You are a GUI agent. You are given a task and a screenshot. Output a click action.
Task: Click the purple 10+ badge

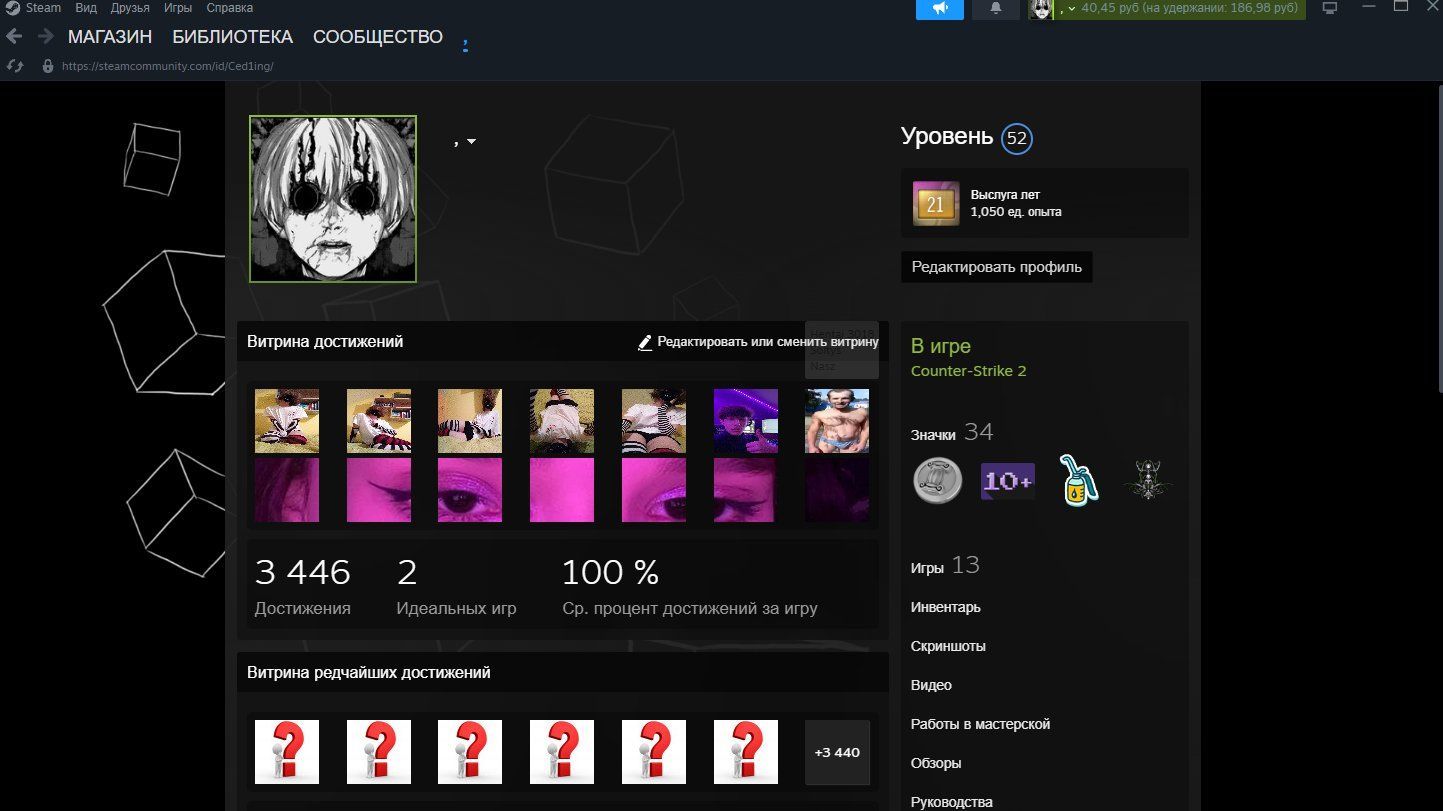click(1007, 481)
